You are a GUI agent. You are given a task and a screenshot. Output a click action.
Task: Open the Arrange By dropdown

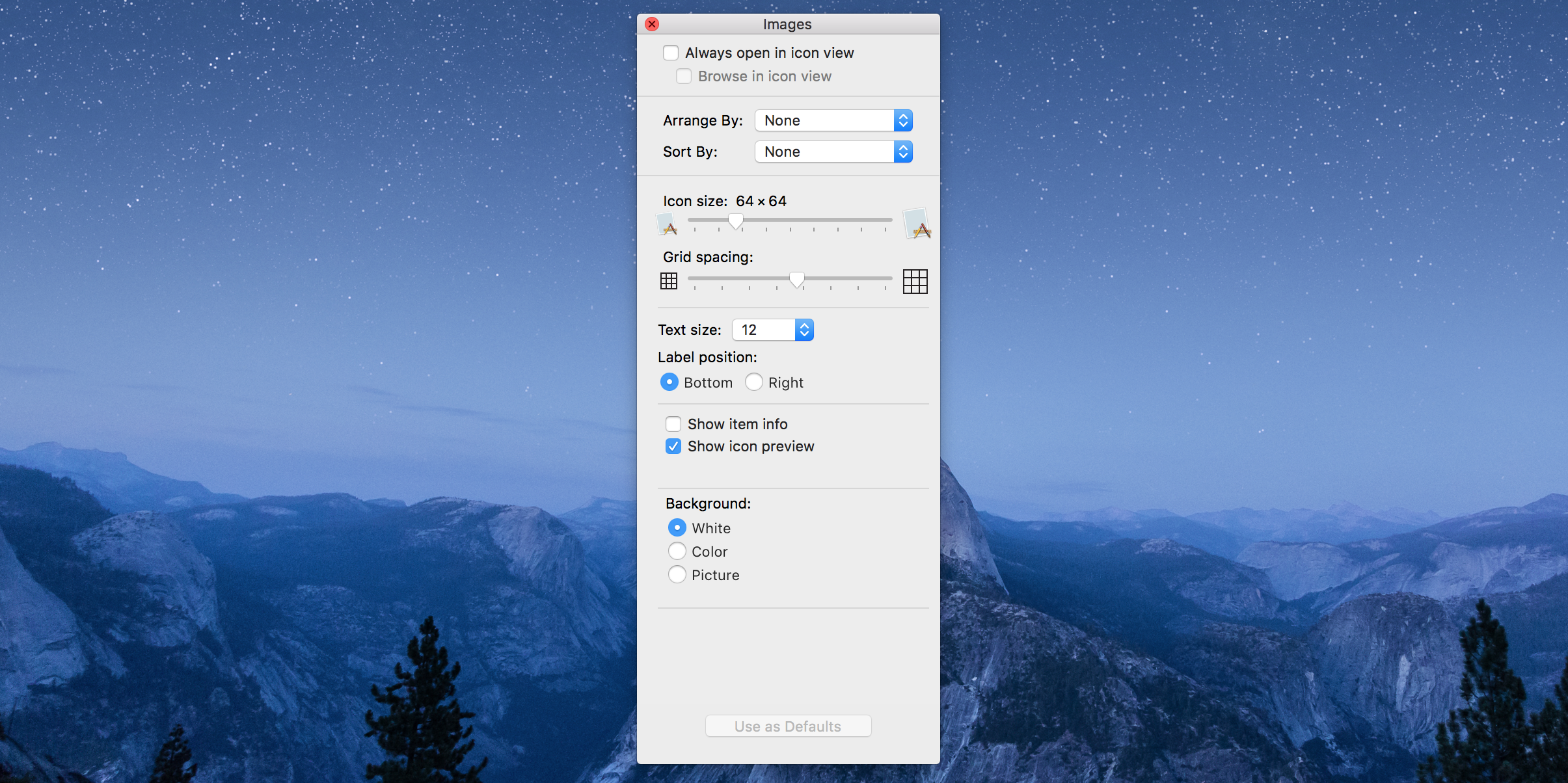pyautogui.click(x=833, y=120)
